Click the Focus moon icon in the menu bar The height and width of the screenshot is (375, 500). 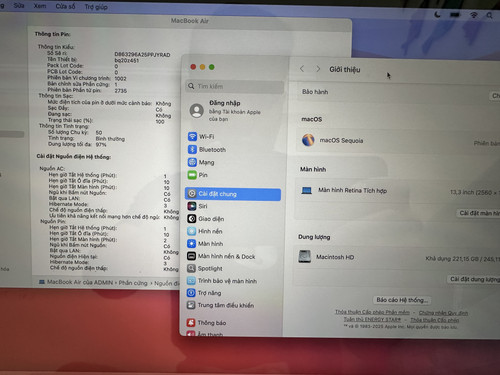coord(438,14)
